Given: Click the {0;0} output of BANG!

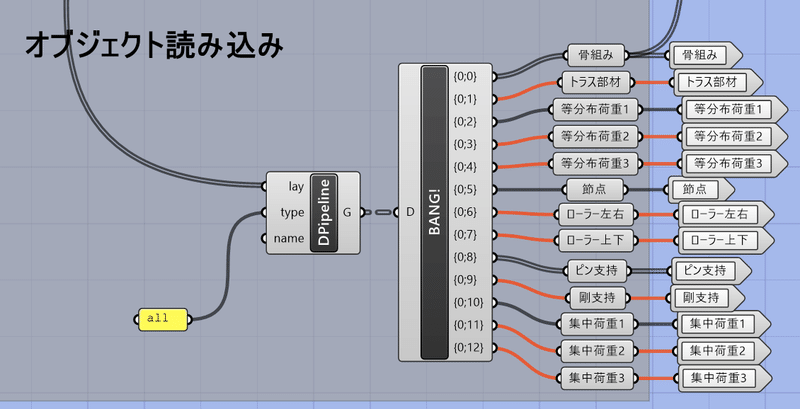Looking at the screenshot, I should [465, 76].
